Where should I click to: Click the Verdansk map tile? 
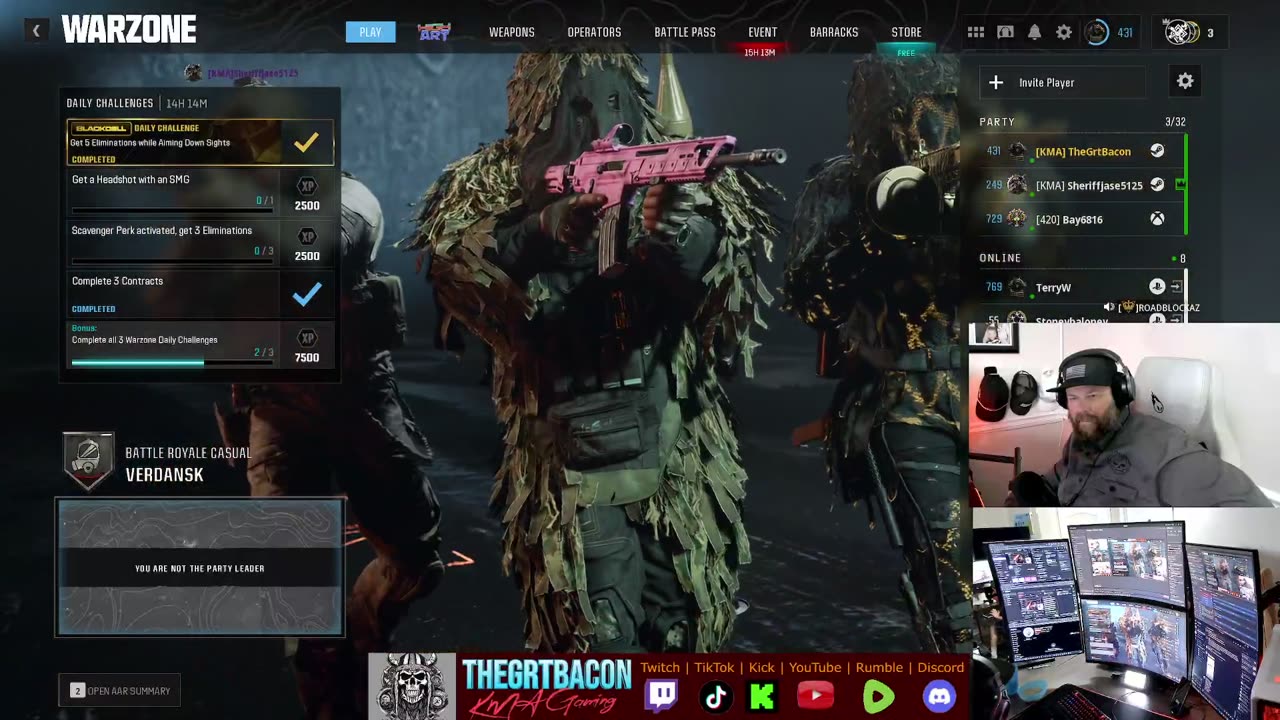point(200,567)
